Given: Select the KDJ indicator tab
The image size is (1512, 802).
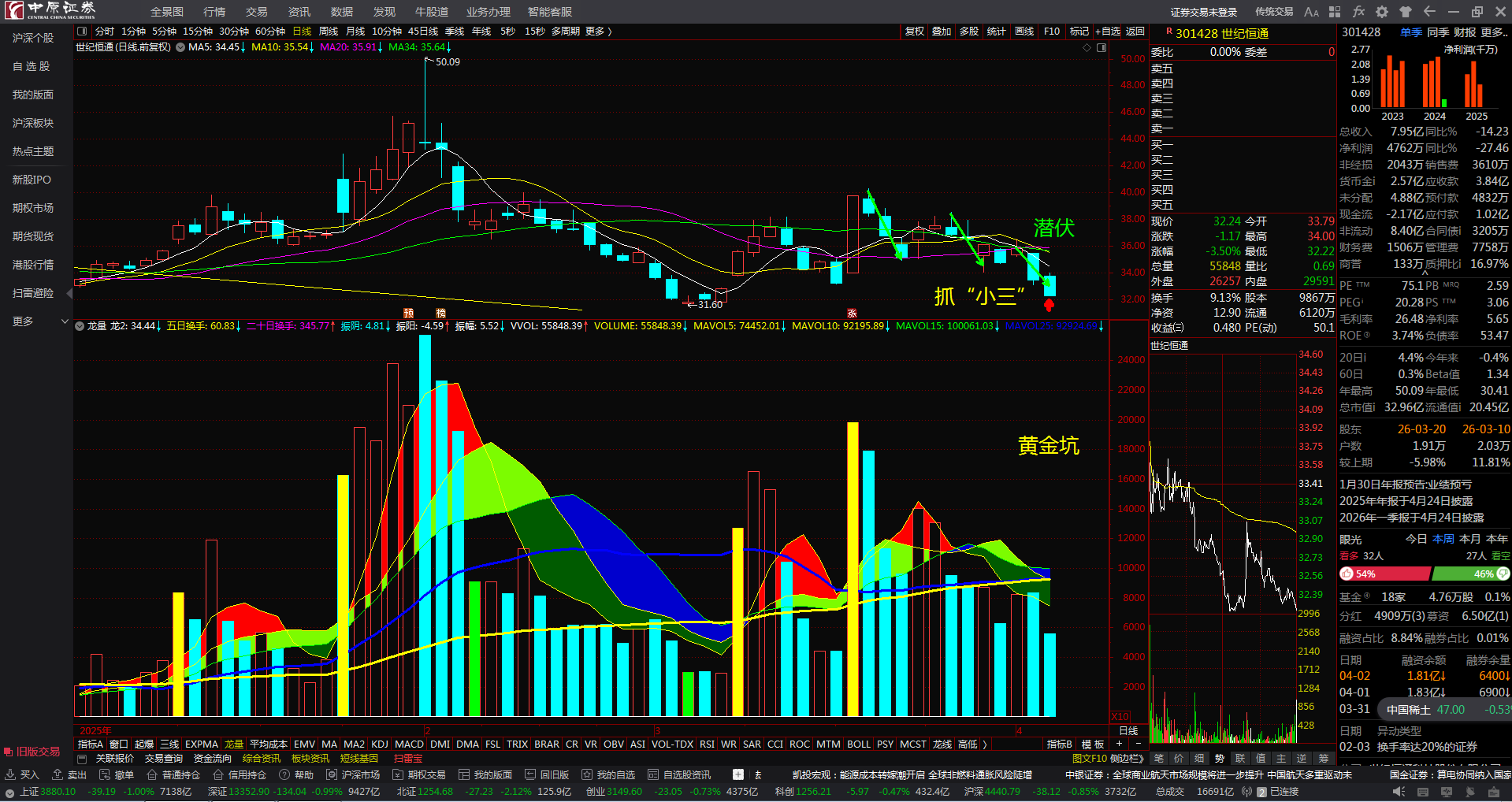Looking at the screenshot, I should click(x=380, y=744).
